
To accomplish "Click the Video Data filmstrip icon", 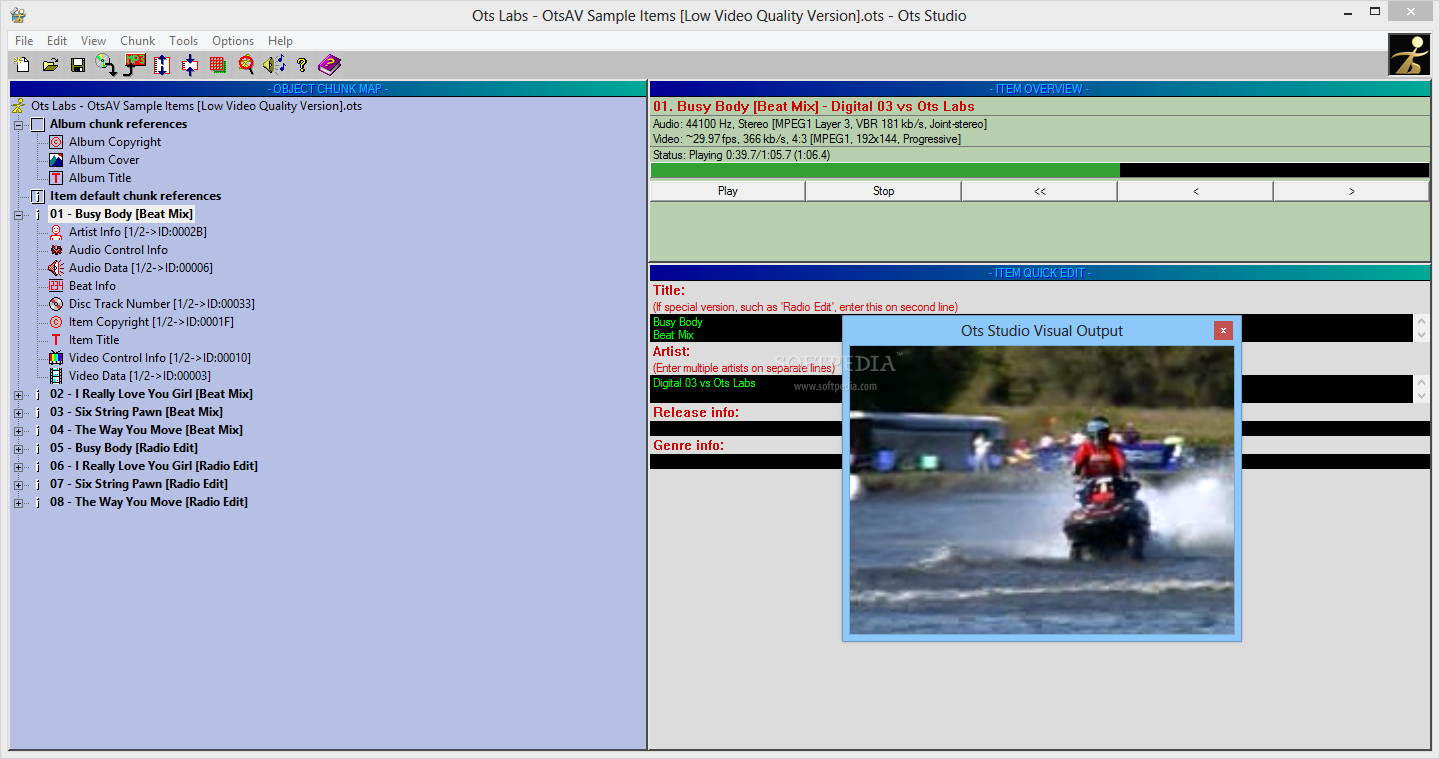I will pos(56,376).
